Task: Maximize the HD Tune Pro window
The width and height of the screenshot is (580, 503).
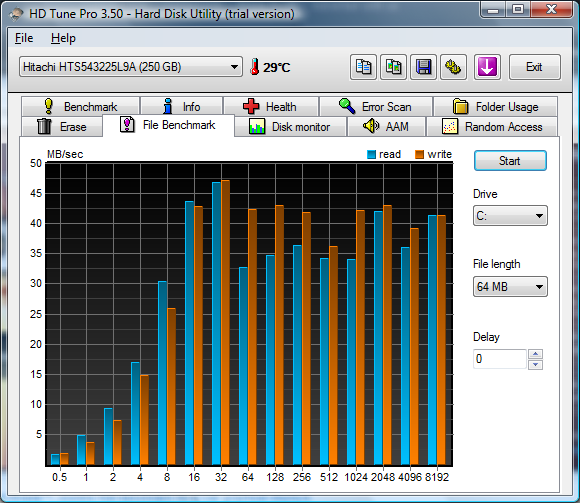Action: (518, 9)
